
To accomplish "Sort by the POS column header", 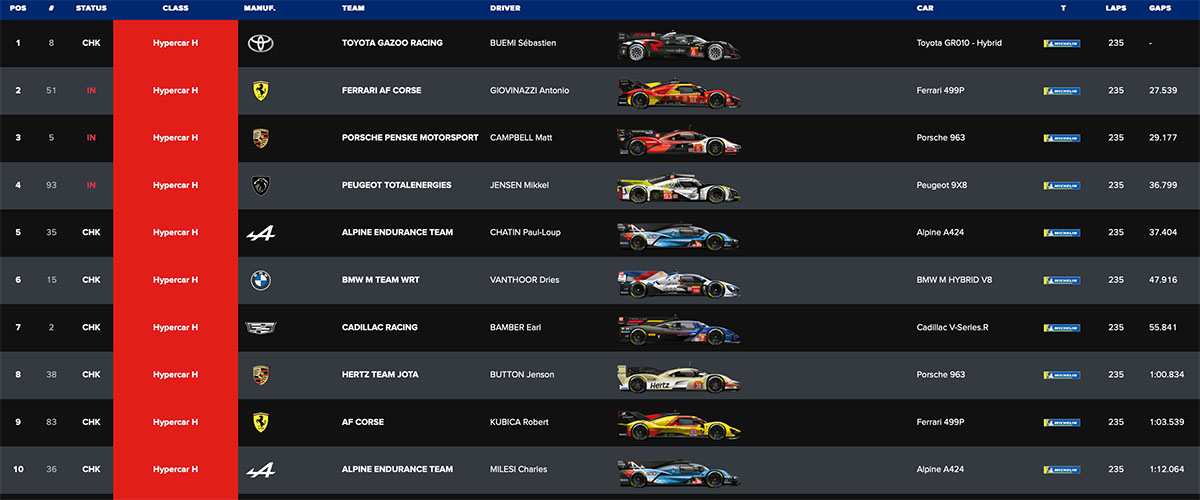I will pyautogui.click(x=17, y=8).
